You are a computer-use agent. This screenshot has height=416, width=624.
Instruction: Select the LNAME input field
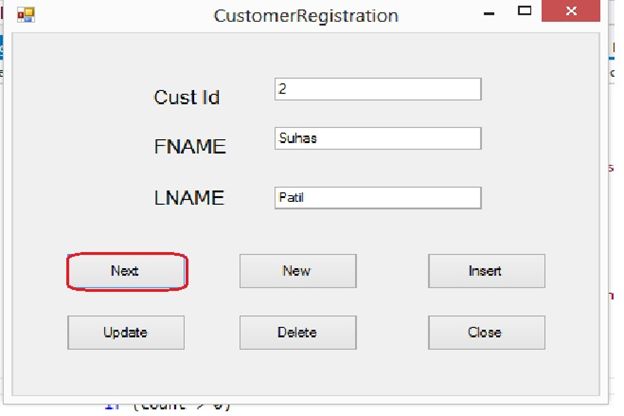click(377, 198)
